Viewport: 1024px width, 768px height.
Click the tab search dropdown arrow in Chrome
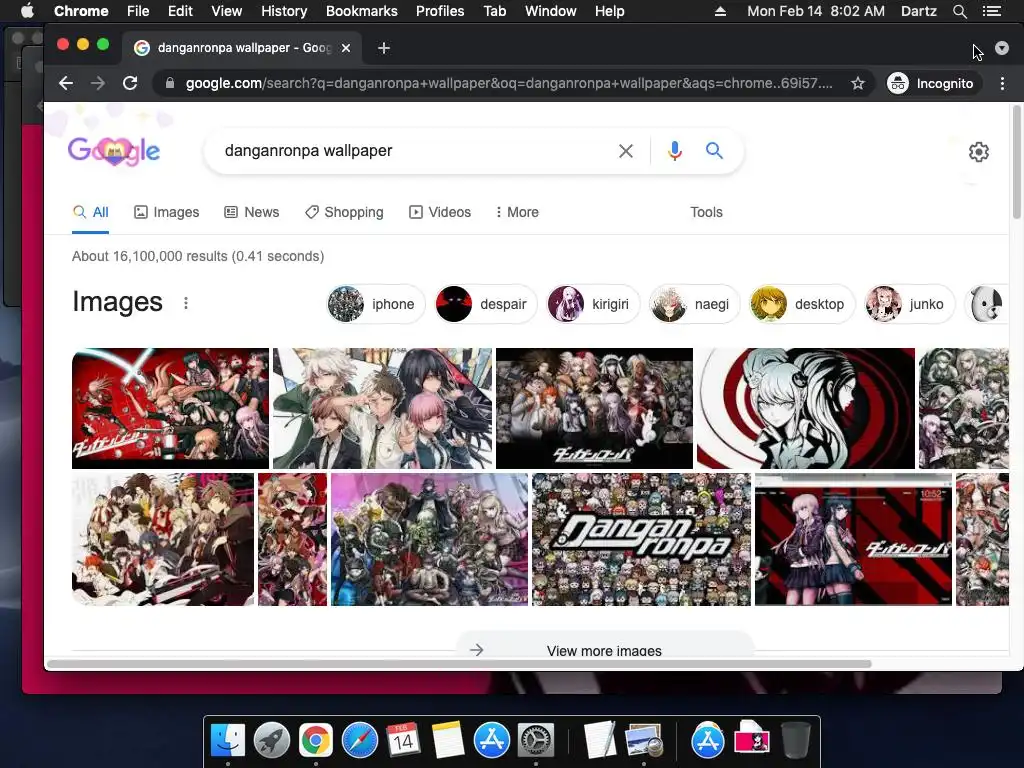pos(1002,48)
